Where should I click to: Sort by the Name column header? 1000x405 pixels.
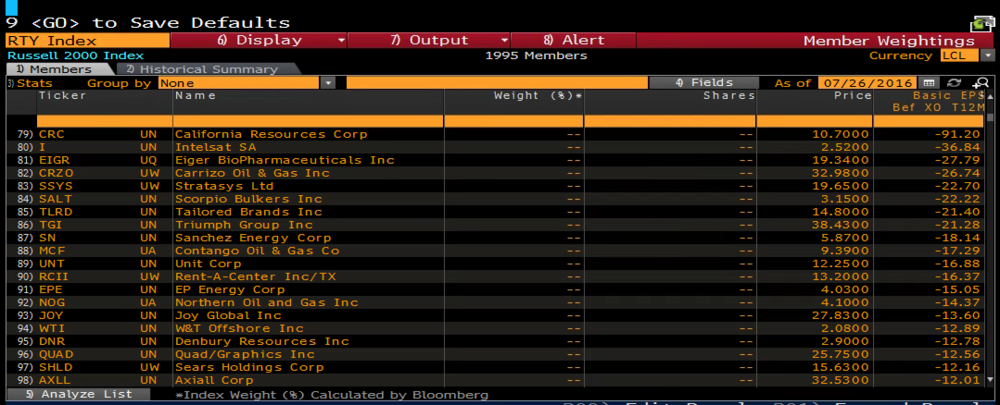(195, 95)
